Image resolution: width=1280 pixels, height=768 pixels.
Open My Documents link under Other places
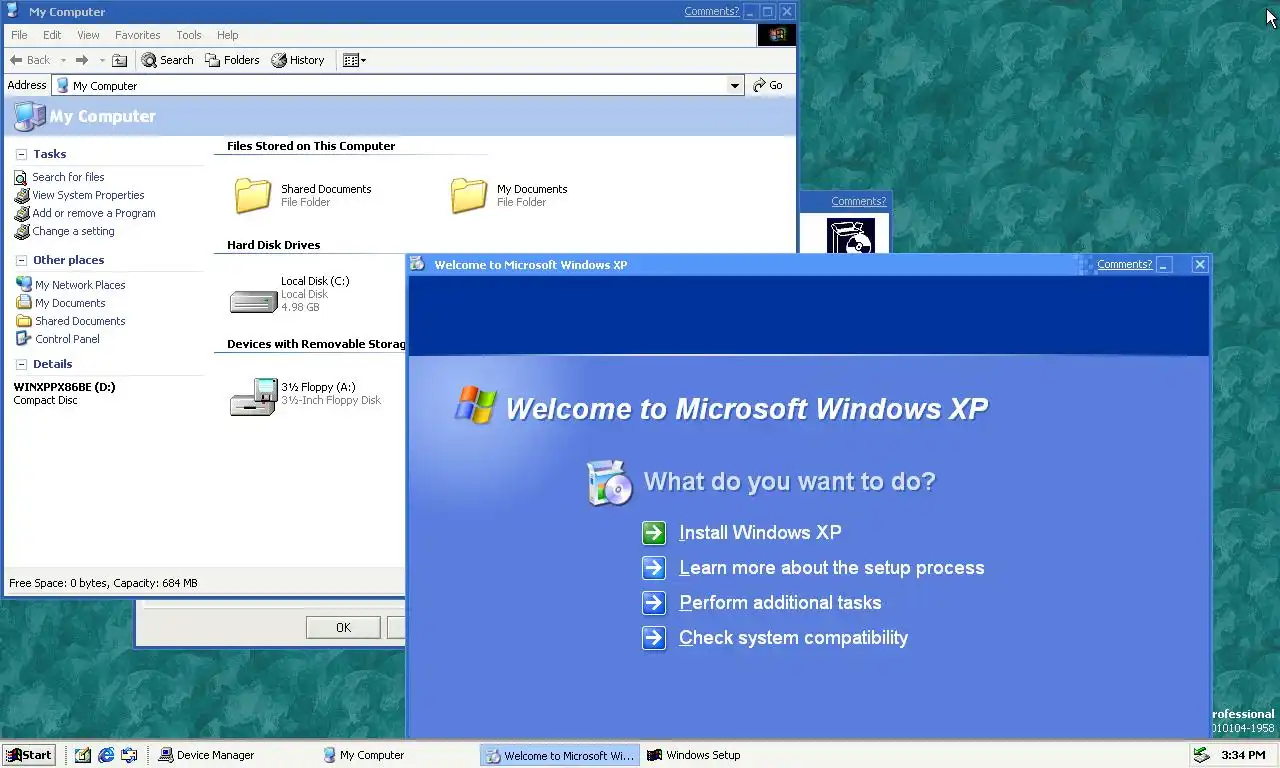[70, 303]
